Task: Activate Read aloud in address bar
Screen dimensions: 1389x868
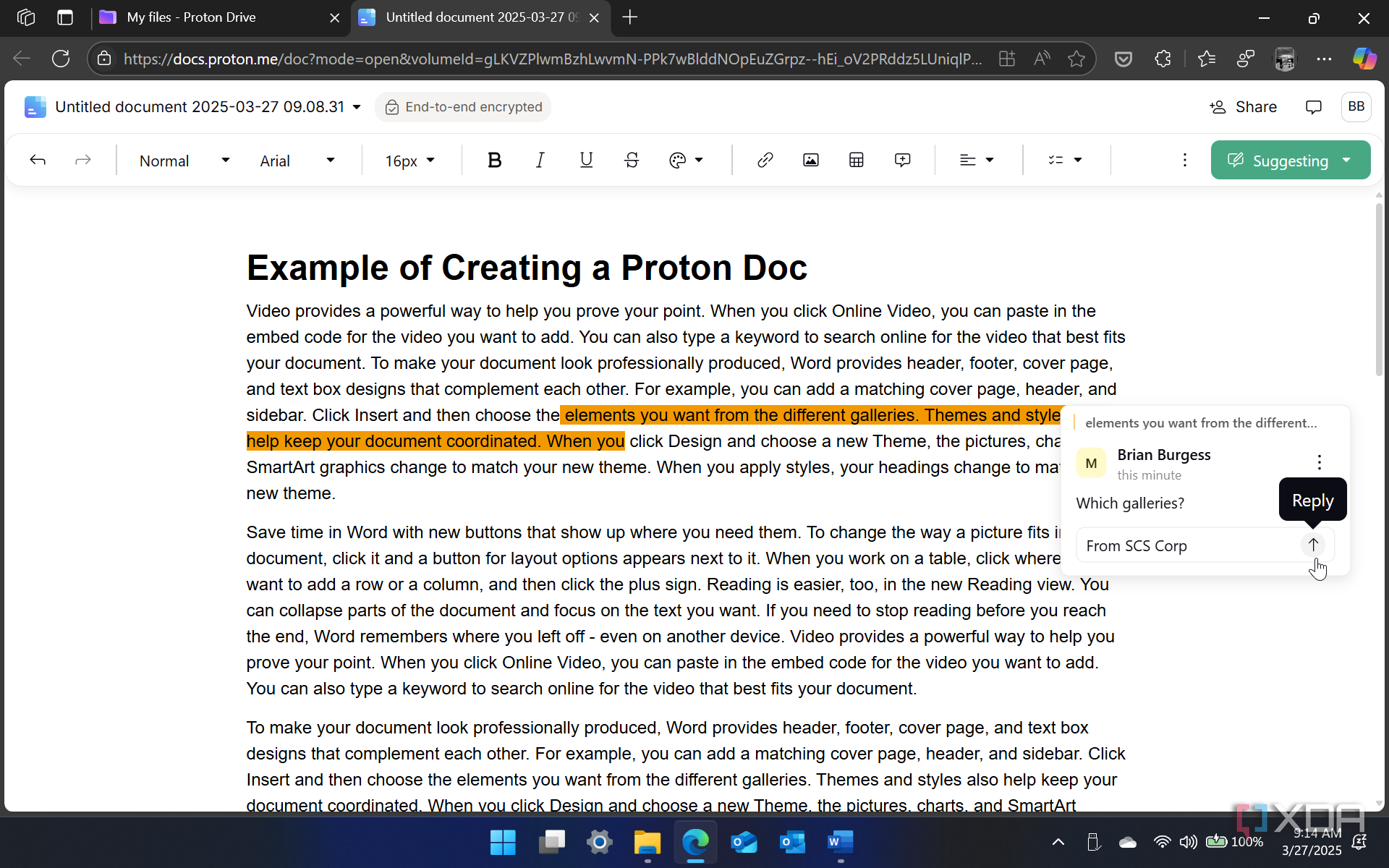Action: (x=1042, y=59)
